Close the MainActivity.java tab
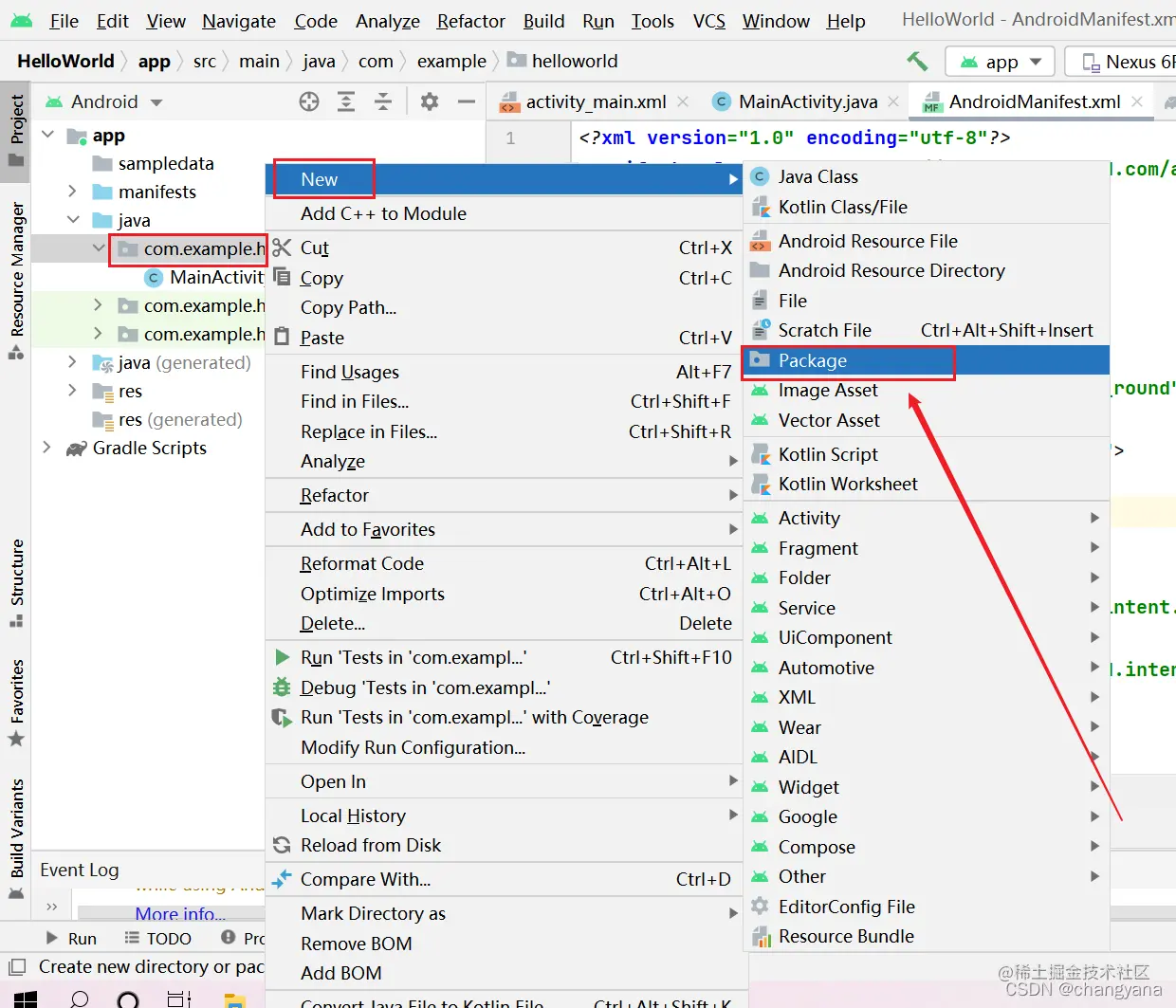The height and width of the screenshot is (1008, 1176). (894, 101)
